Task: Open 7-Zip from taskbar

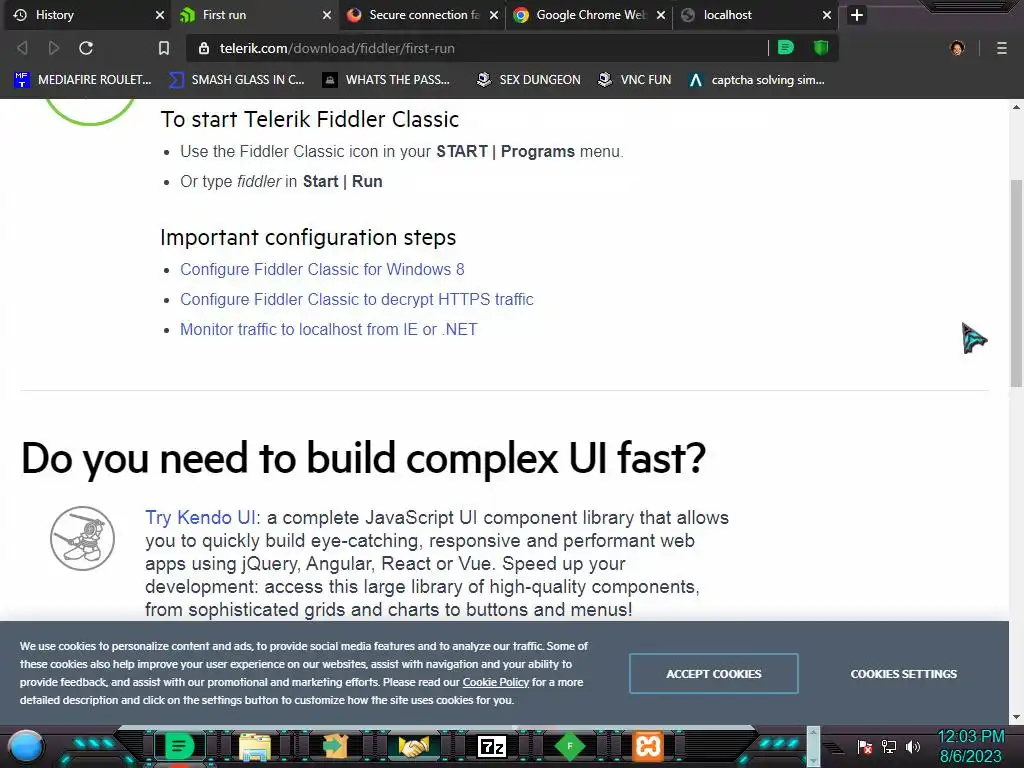Action: pyautogui.click(x=492, y=746)
